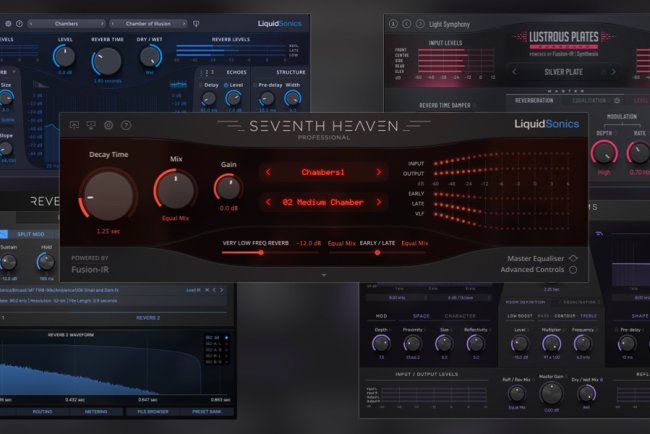The image size is (650, 434).
Task: Click shield icon next to Chamber of Illusion
Action: coord(196,24)
